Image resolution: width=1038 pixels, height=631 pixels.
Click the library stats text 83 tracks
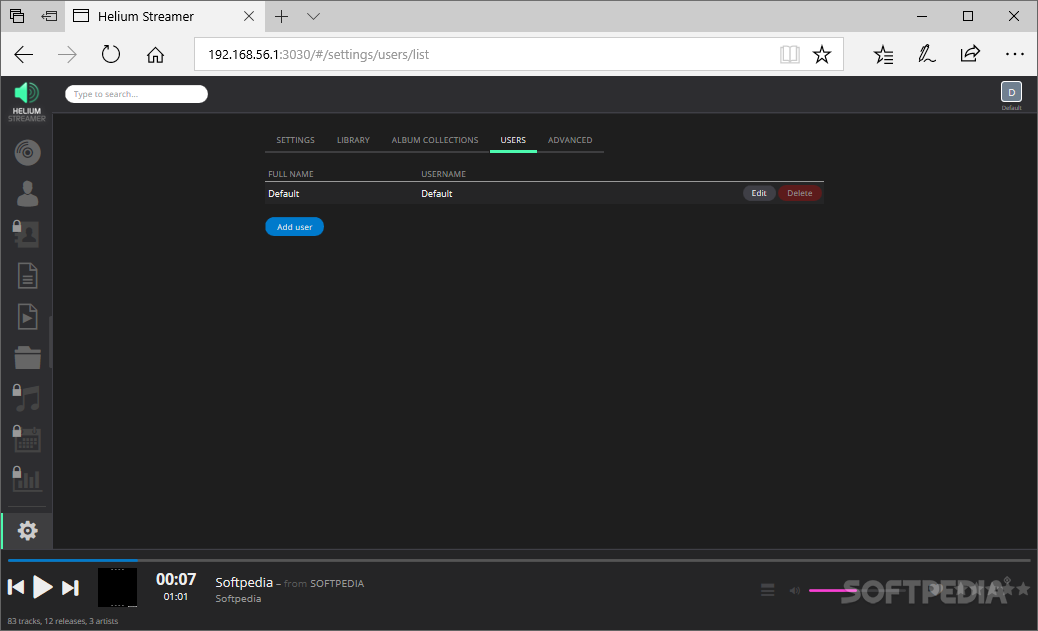tap(63, 621)
